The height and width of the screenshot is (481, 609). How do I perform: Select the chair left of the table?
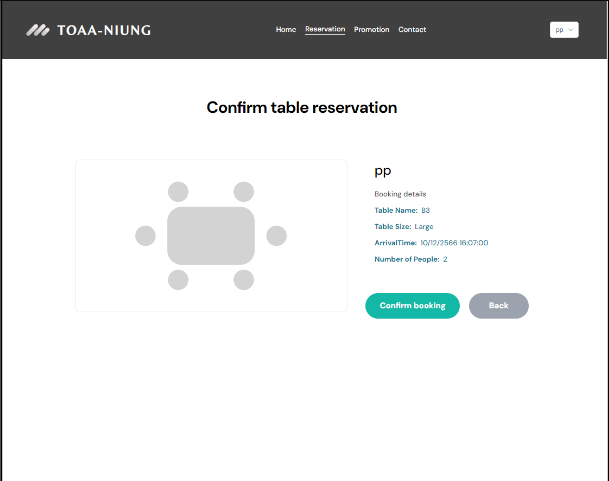[x=145, y=236]
